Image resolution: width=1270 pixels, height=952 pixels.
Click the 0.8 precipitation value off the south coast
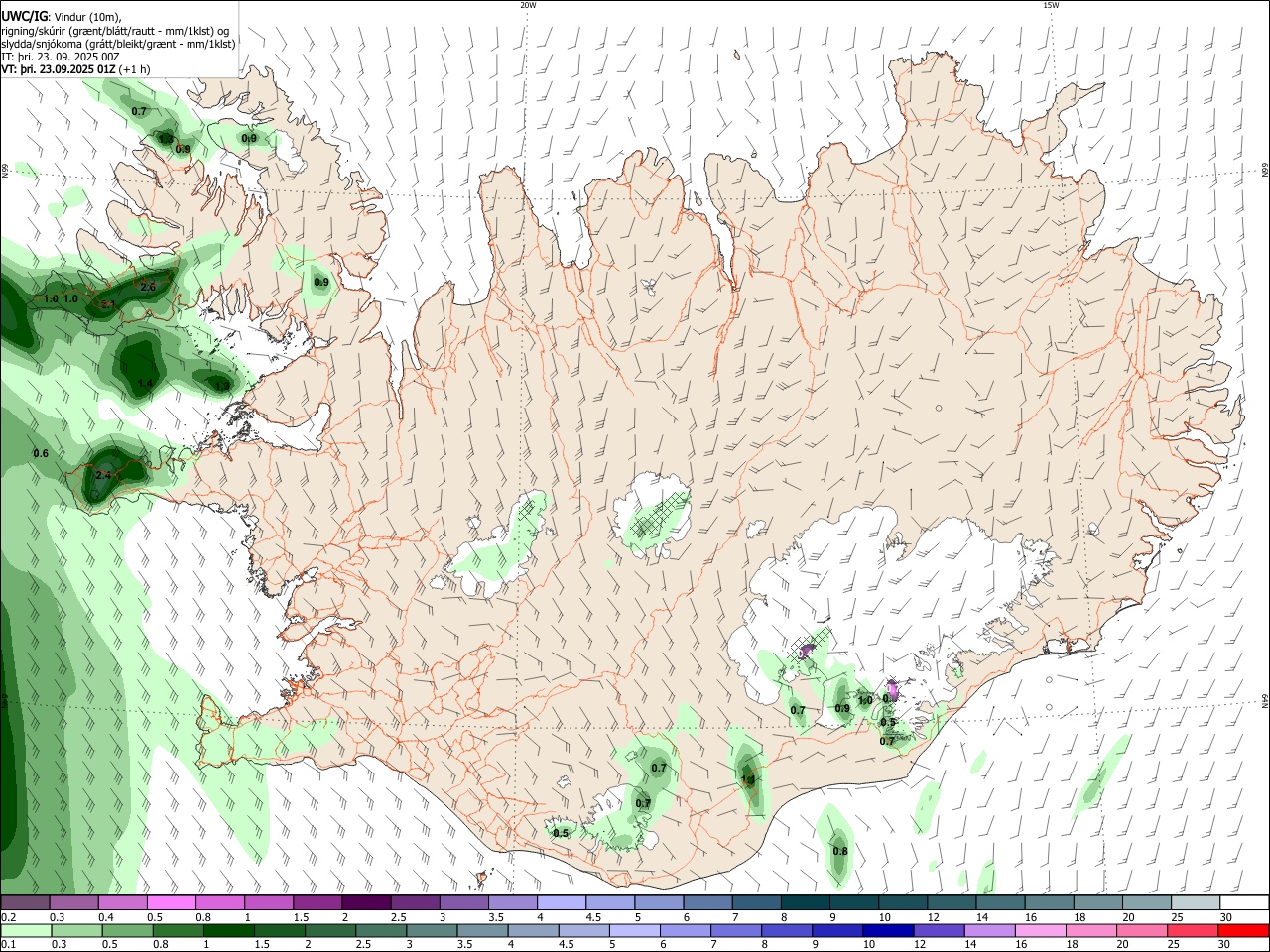[840, 852]
